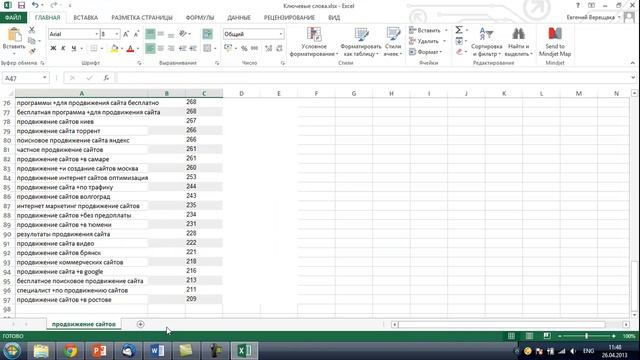Image resolution: width=640 pixels, height=360 pixels.
Task: Switch to the РЕЦЕНЗИРОВАНИЕ tab
Action: coord(289,18)
